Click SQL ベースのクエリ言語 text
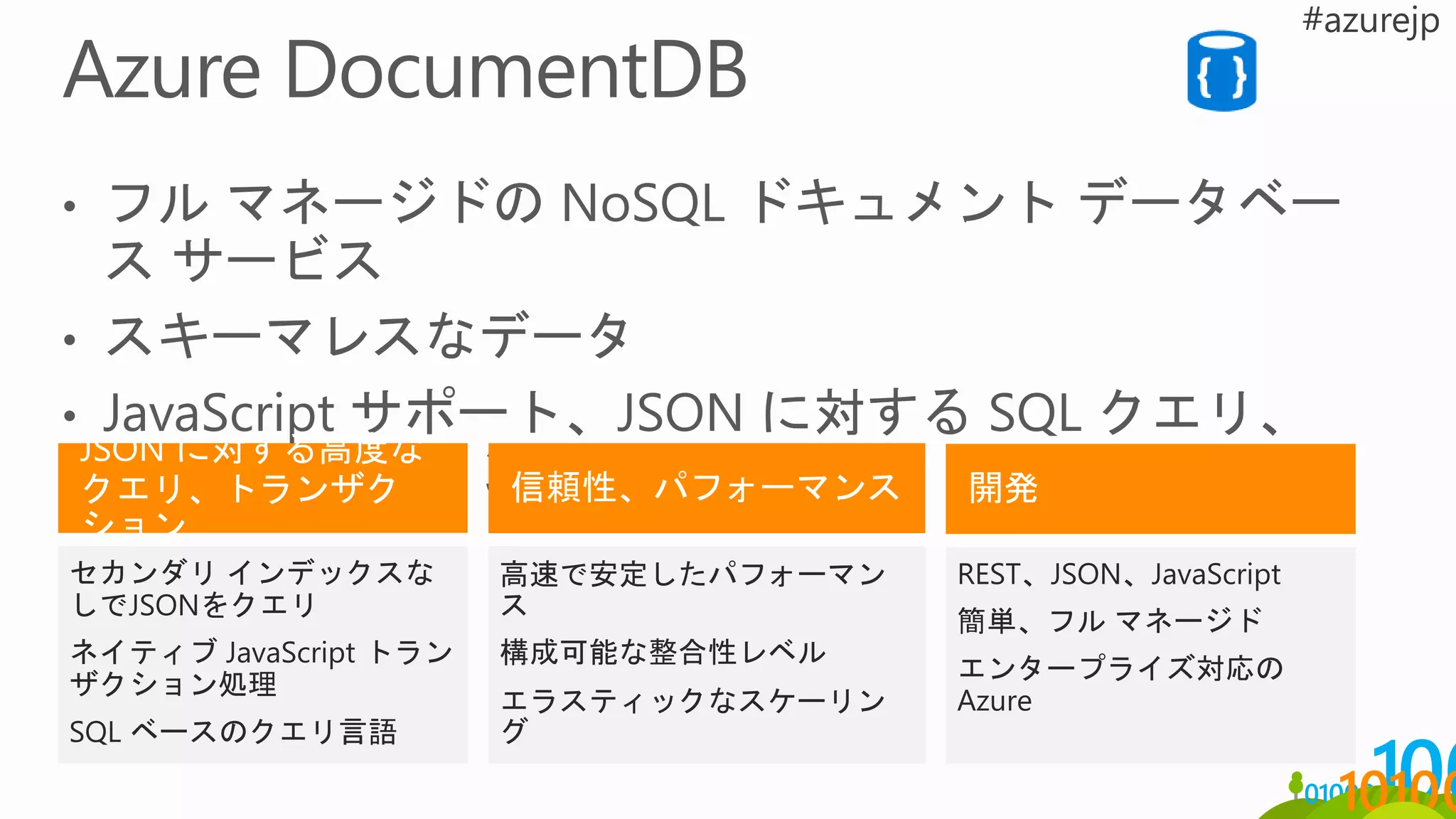Image resolution: width=1456 pixels, height=819 pixels. 233,732
